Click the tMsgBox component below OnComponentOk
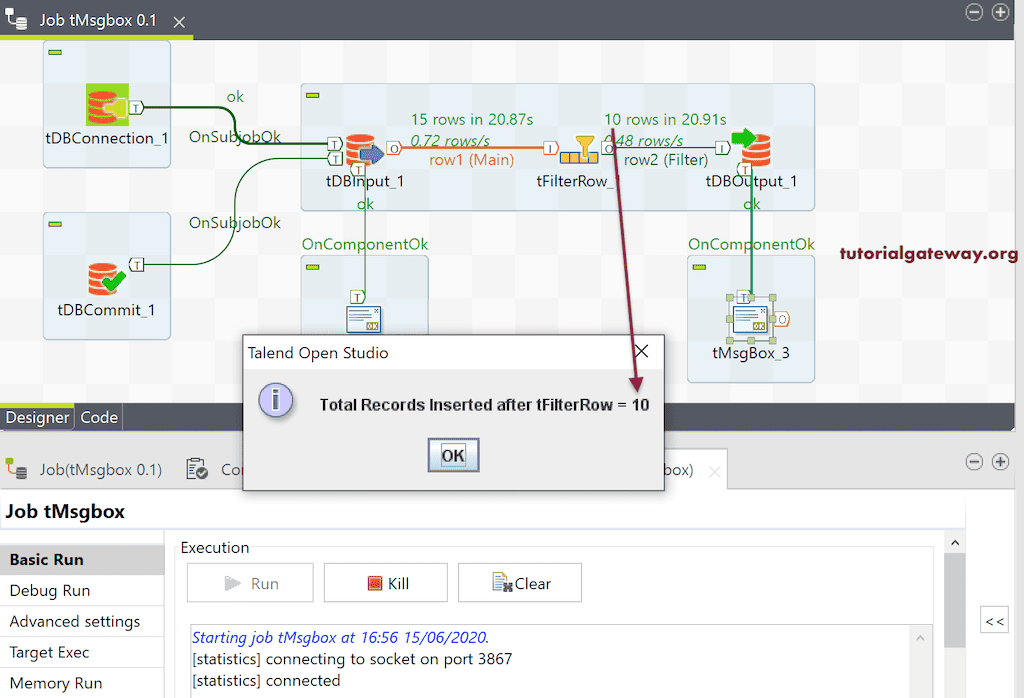1024x698 pixels. [x=366, y=318]
